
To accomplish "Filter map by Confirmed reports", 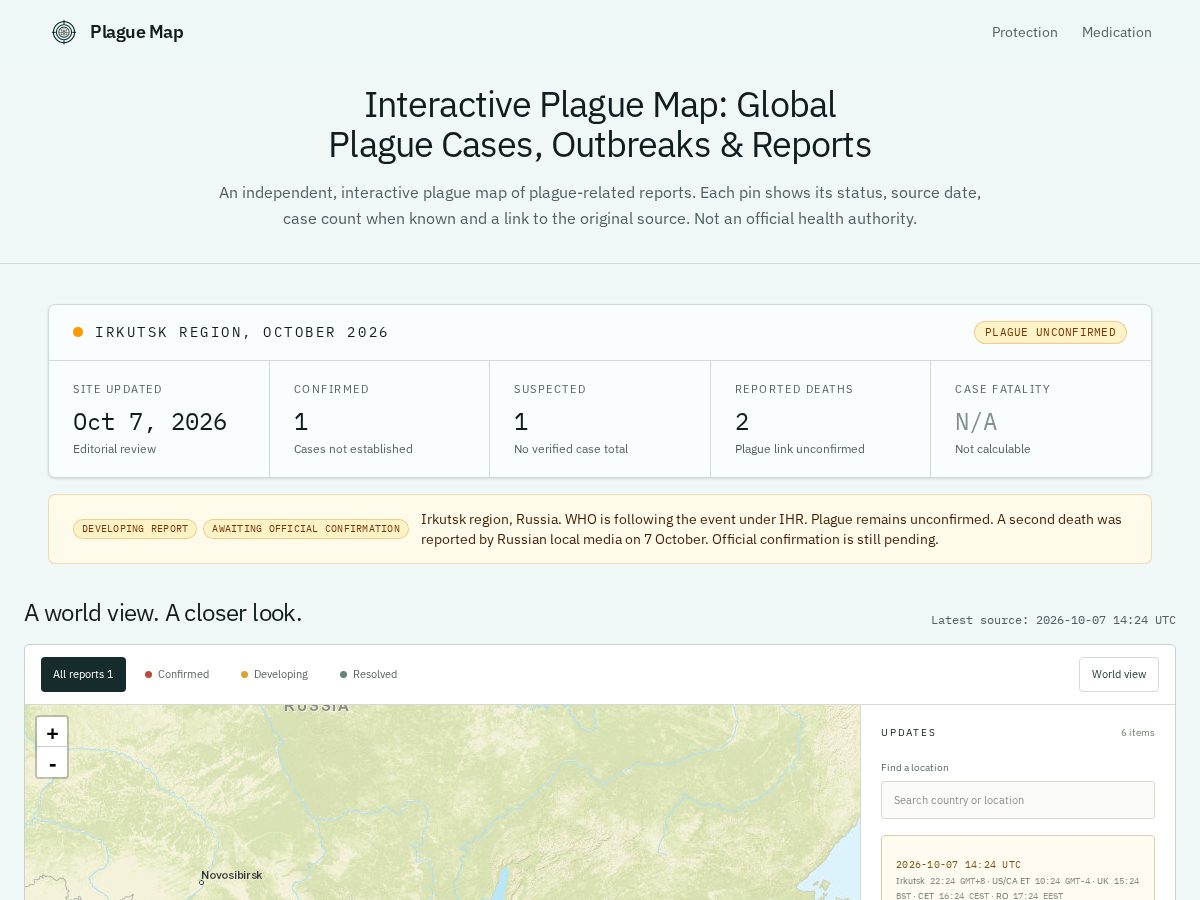I will coord(177,674).
